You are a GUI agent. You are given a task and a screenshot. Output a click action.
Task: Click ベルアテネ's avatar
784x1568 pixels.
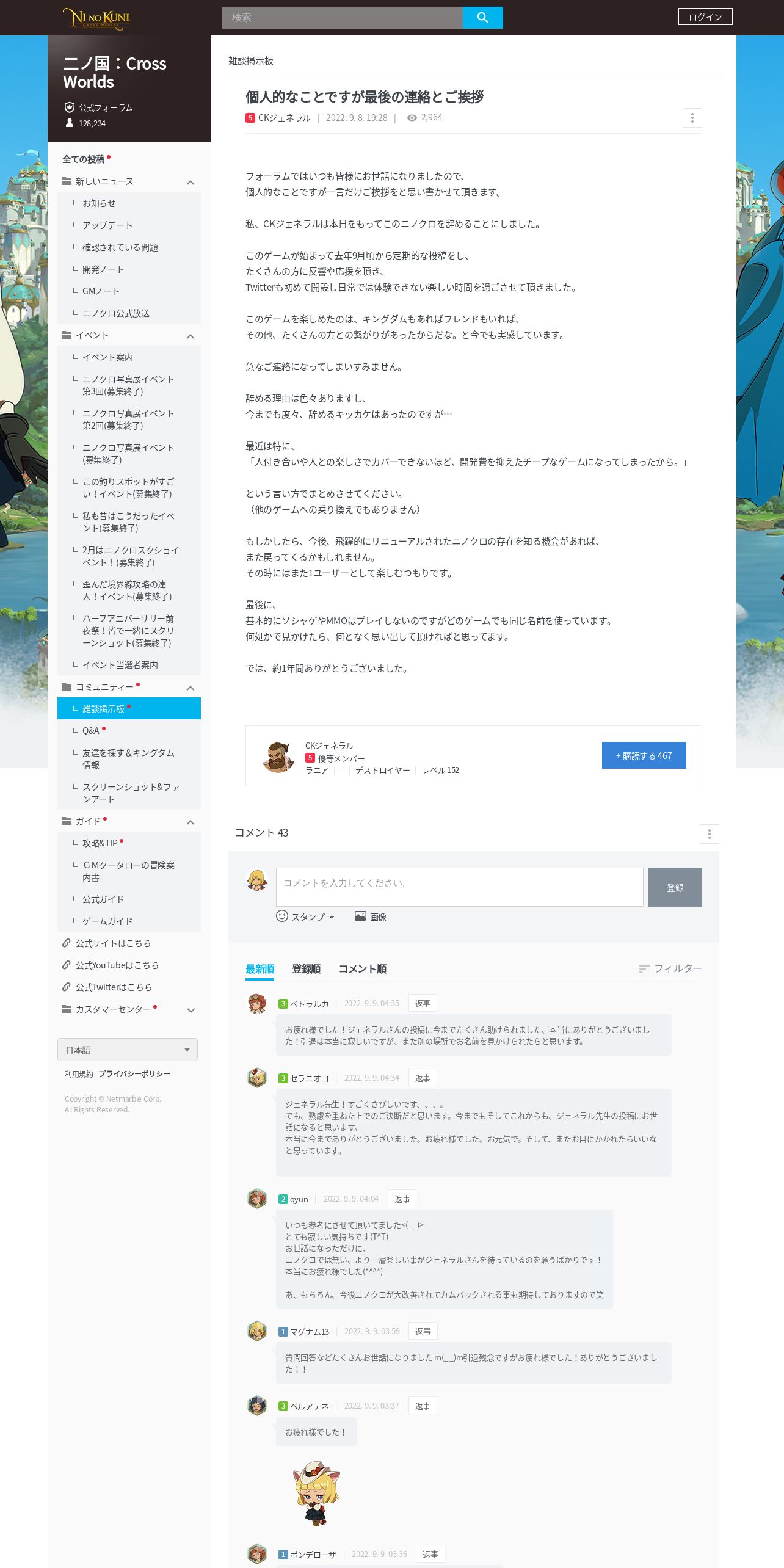tap(257, 1406)
